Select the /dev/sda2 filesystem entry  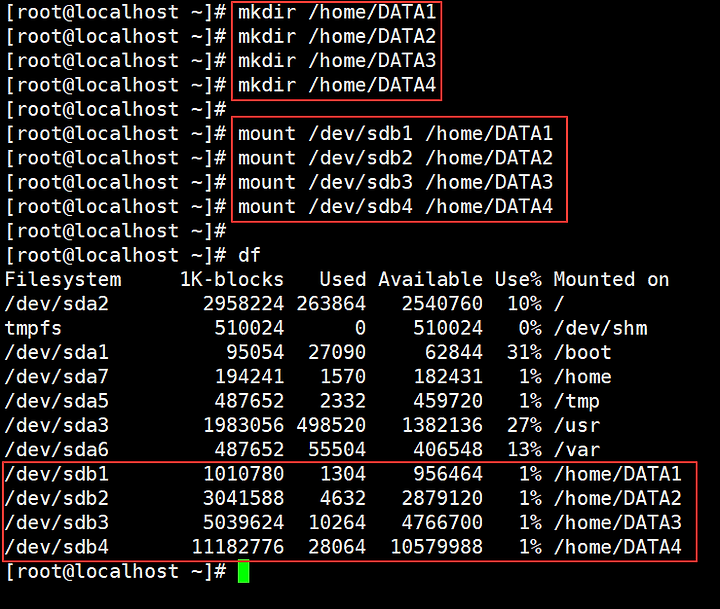56,304
